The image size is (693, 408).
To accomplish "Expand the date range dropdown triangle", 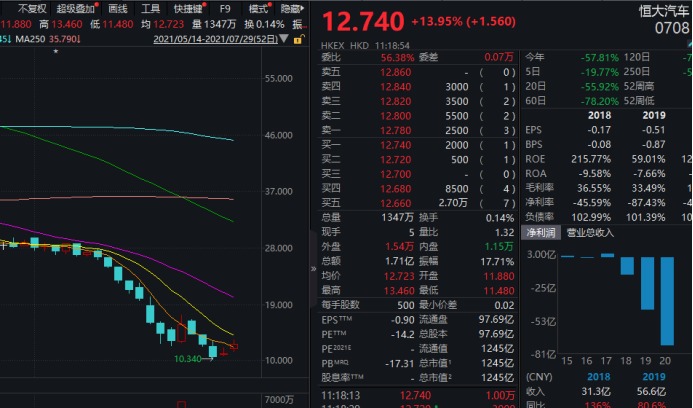I will 284,39.
